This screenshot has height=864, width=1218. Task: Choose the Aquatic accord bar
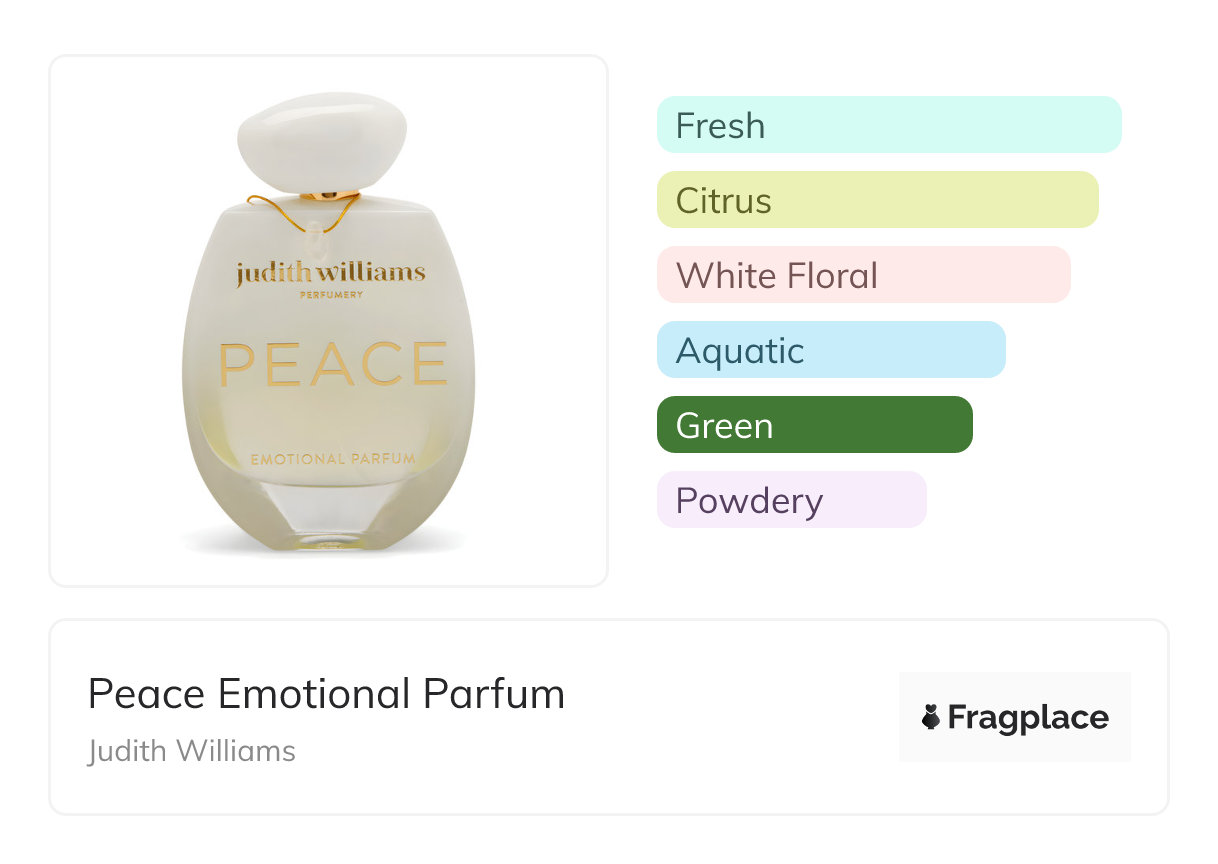pos(830,350)
